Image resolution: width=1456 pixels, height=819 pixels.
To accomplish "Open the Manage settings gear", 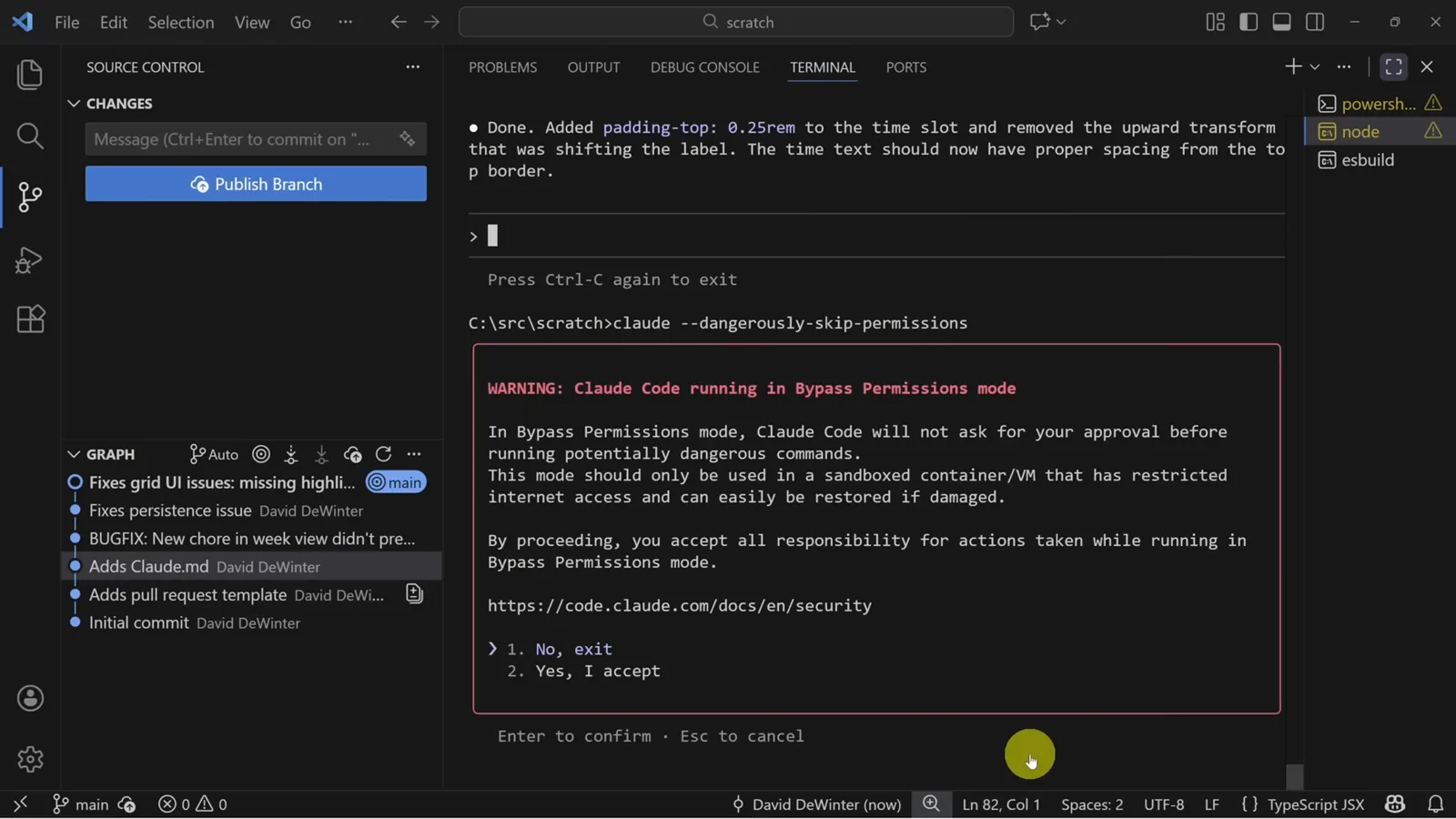I will [30, 760].
